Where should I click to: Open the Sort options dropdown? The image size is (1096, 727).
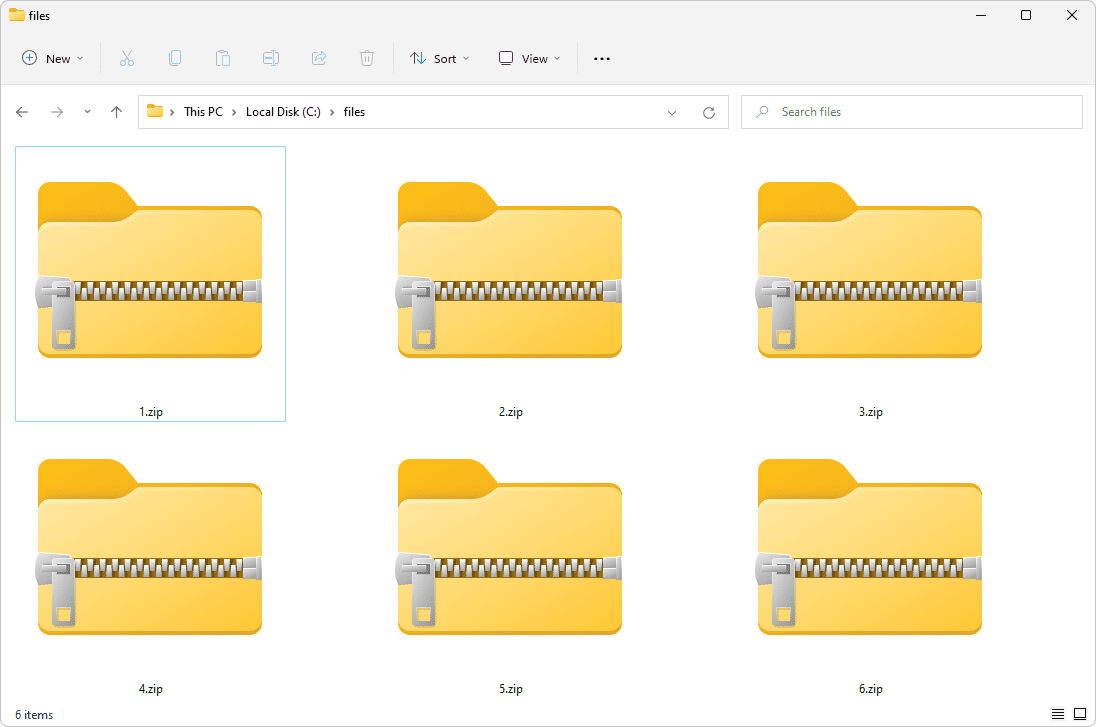coord(440,58)
